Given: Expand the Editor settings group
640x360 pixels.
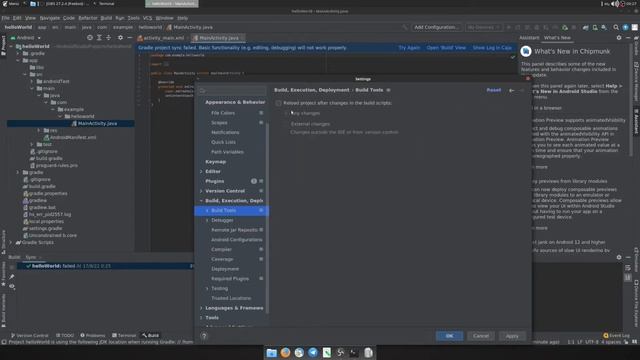Looking at the screenshot, I should pyautogui.click(x=201, y=171).
